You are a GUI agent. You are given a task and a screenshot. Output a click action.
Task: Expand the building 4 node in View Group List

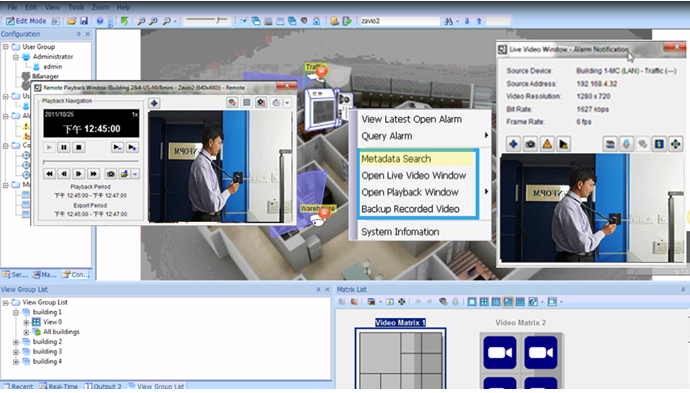coord(16,362)
